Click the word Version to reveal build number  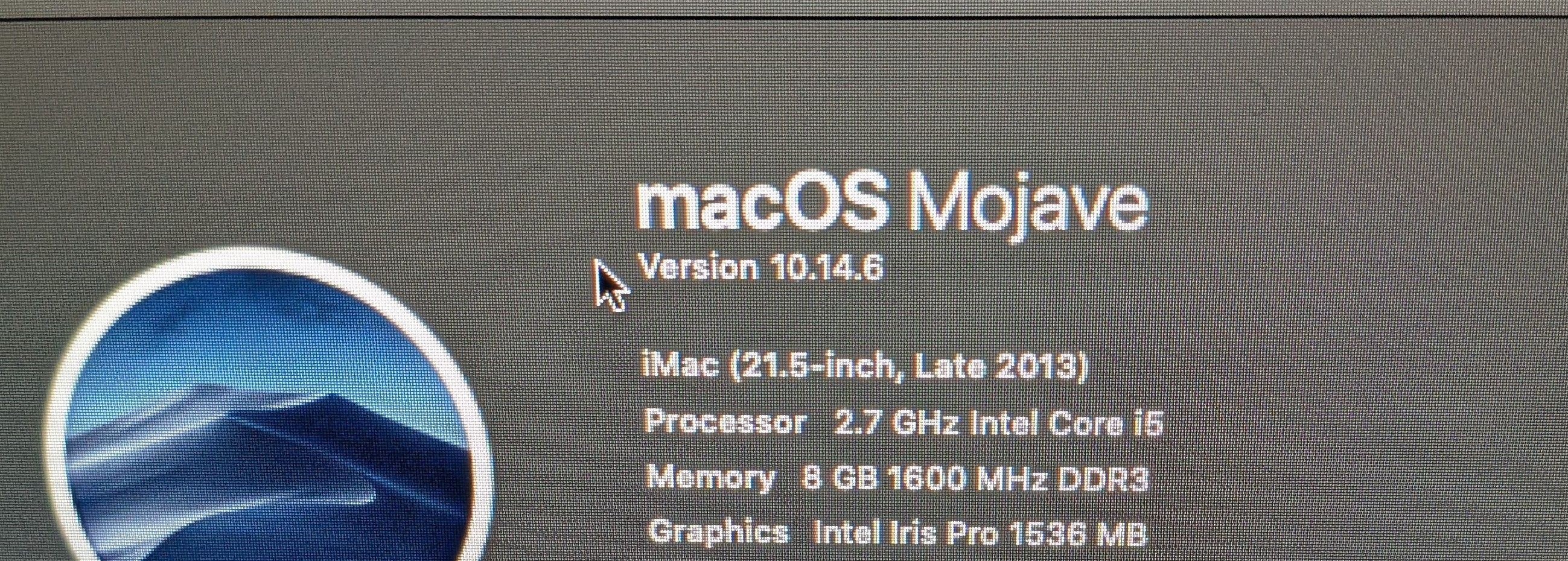point(698,267)
